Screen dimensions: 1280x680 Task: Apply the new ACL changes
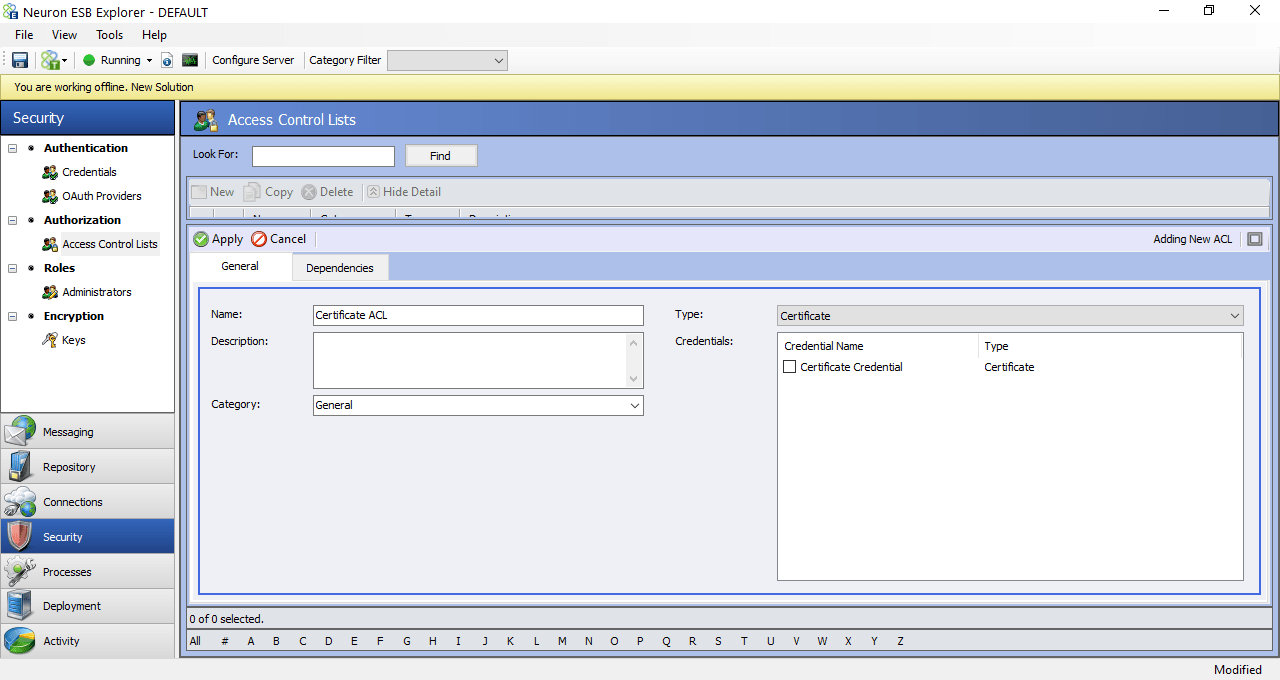pyautogui.click(x=218, y=239)
